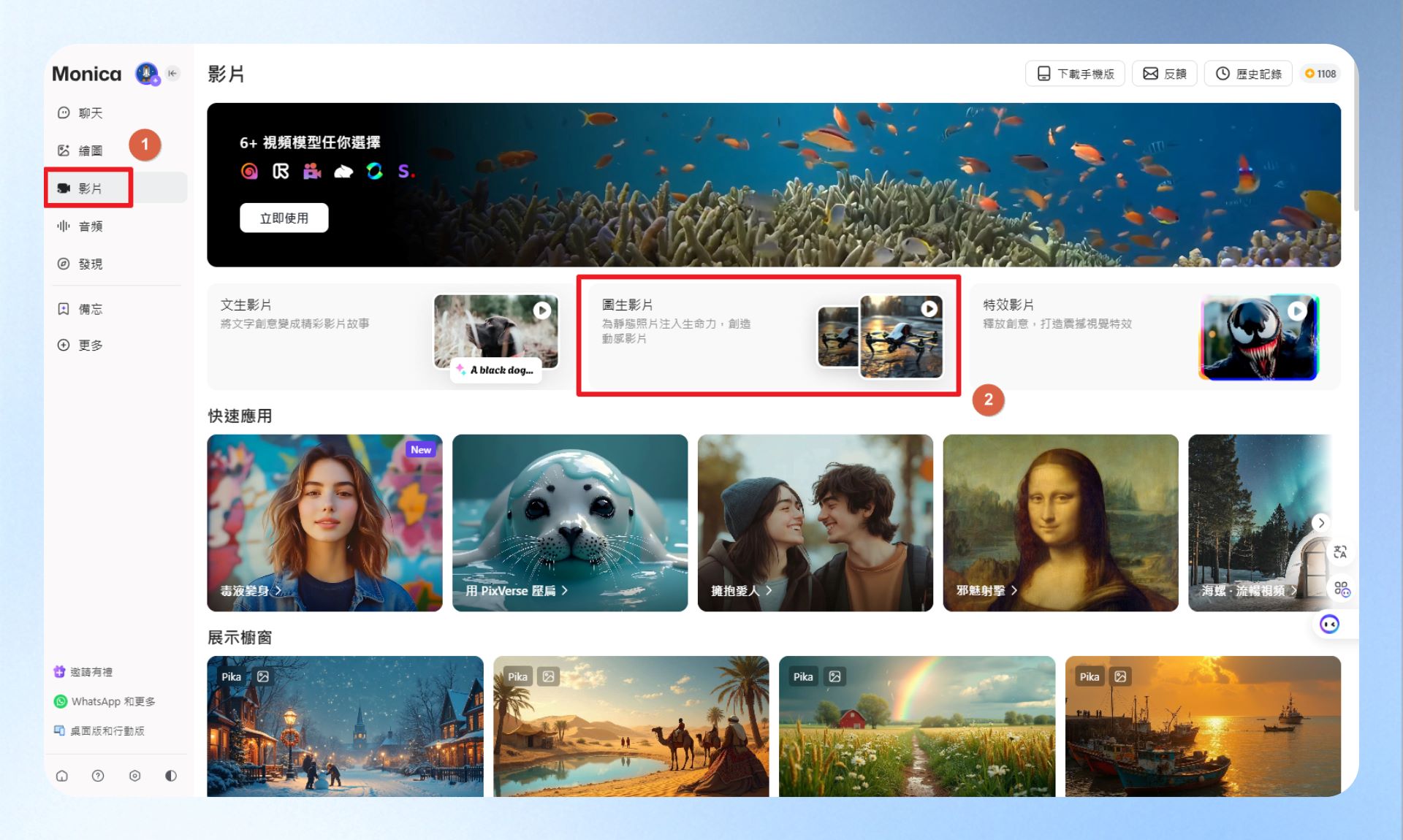Open the Monica user avatar icon
This screenshot has width=1403, height=840.
[147, 73]
